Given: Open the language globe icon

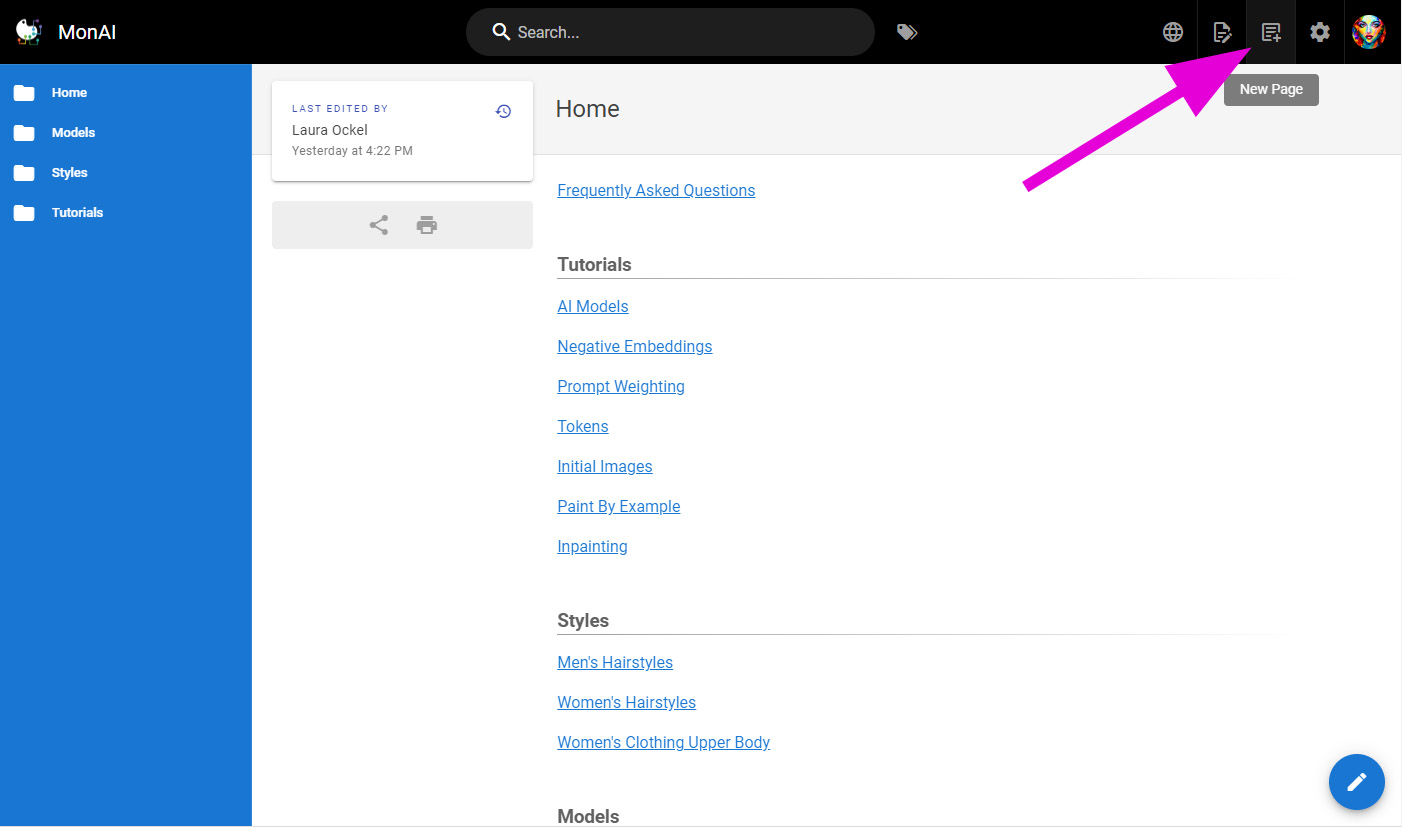Looking at the screenshot, I should pos(1173,32).
